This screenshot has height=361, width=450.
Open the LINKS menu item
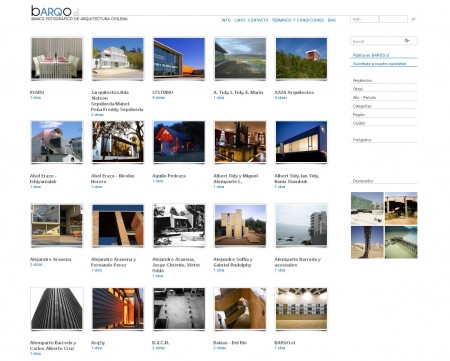coord(239,20)
